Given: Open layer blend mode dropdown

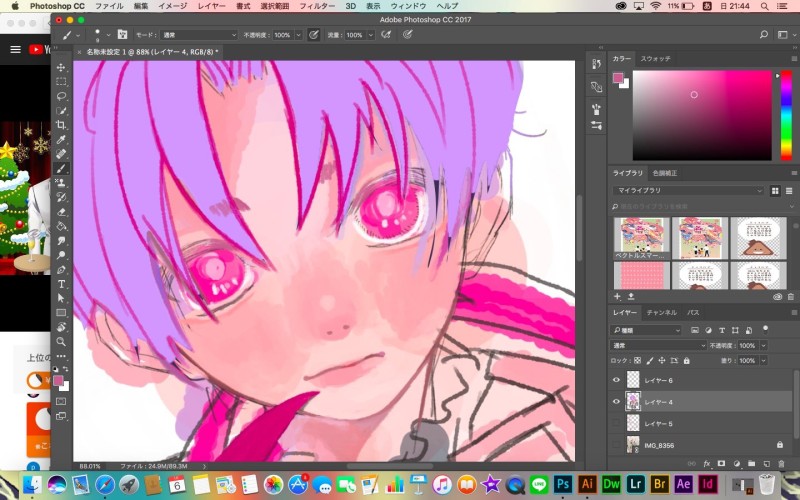Looking at the screenshot, I should [659, 345].
